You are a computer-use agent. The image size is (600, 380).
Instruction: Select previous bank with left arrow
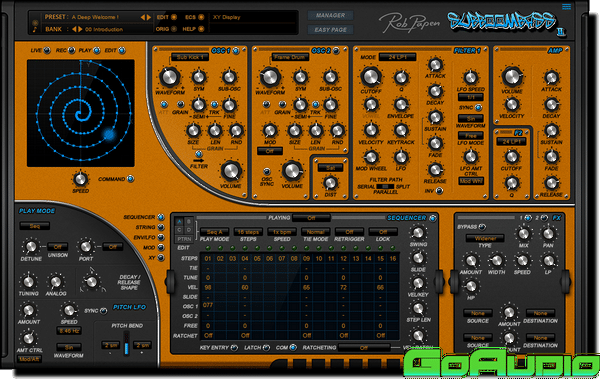[75, 29]
